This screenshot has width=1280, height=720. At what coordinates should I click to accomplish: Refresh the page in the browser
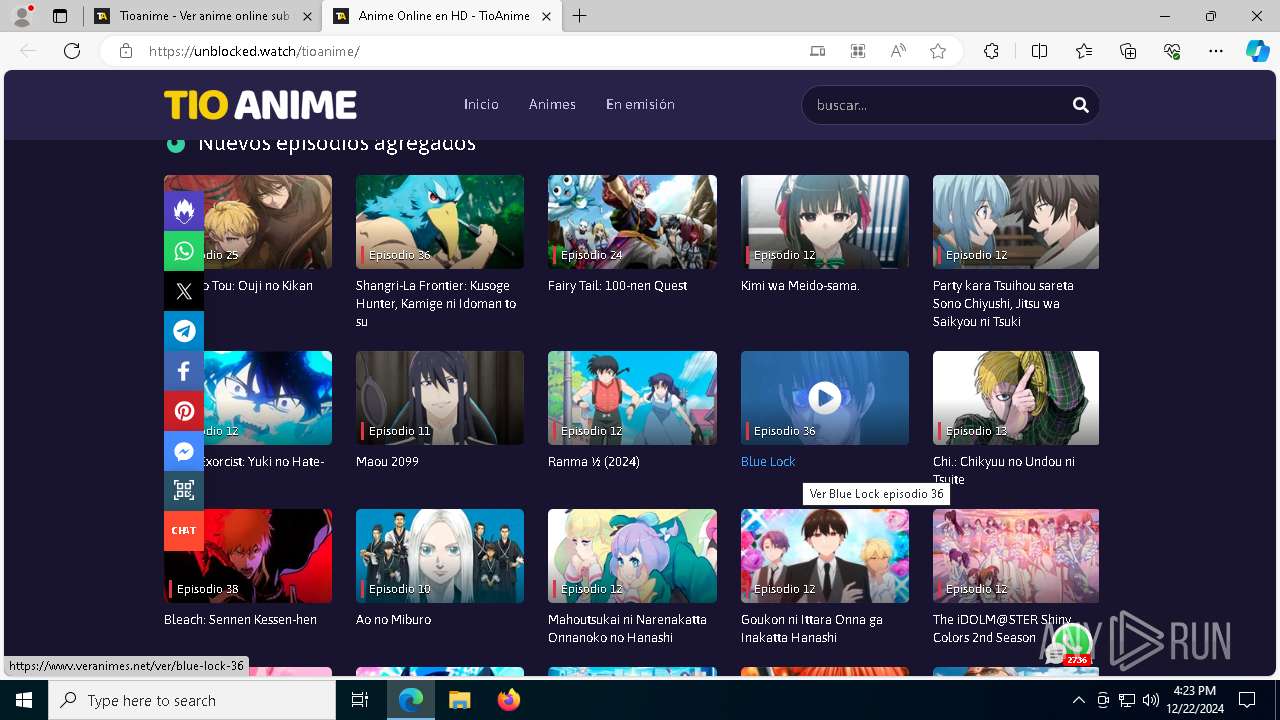coord(72,51)
